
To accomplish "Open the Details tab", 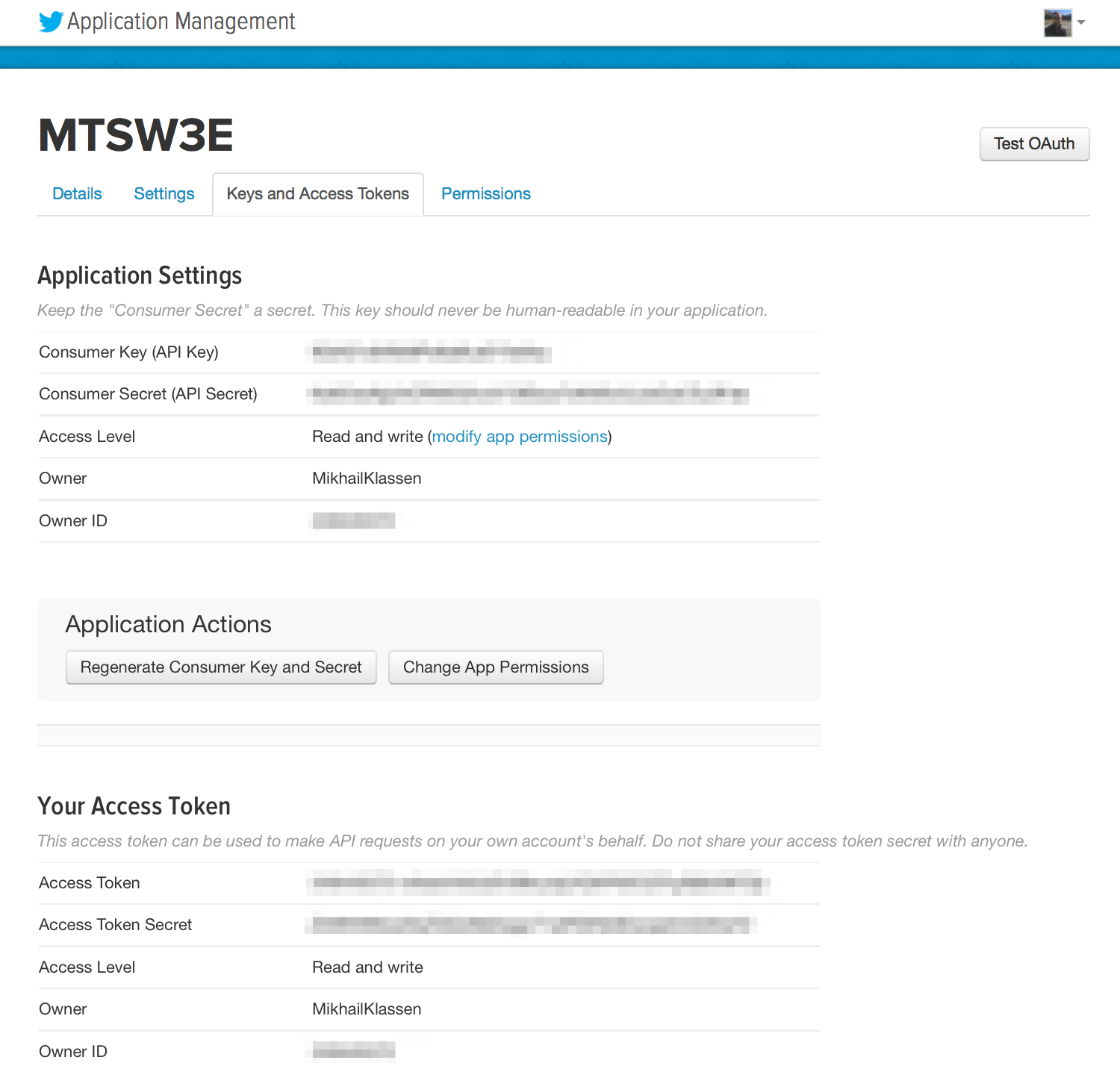I will [77, 194].
